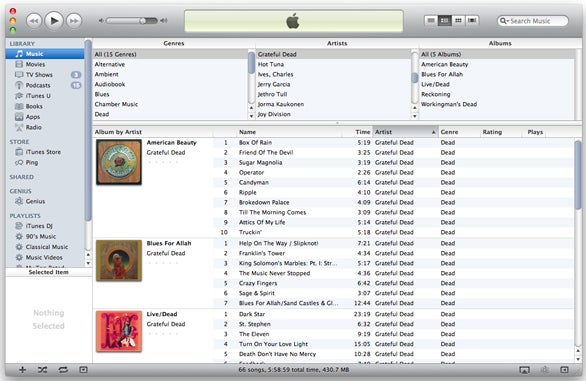Image resolution: width=586 pixels, height=381 pixels.
Task: Show or hide the artwork viewer
Action: [83, 370]
